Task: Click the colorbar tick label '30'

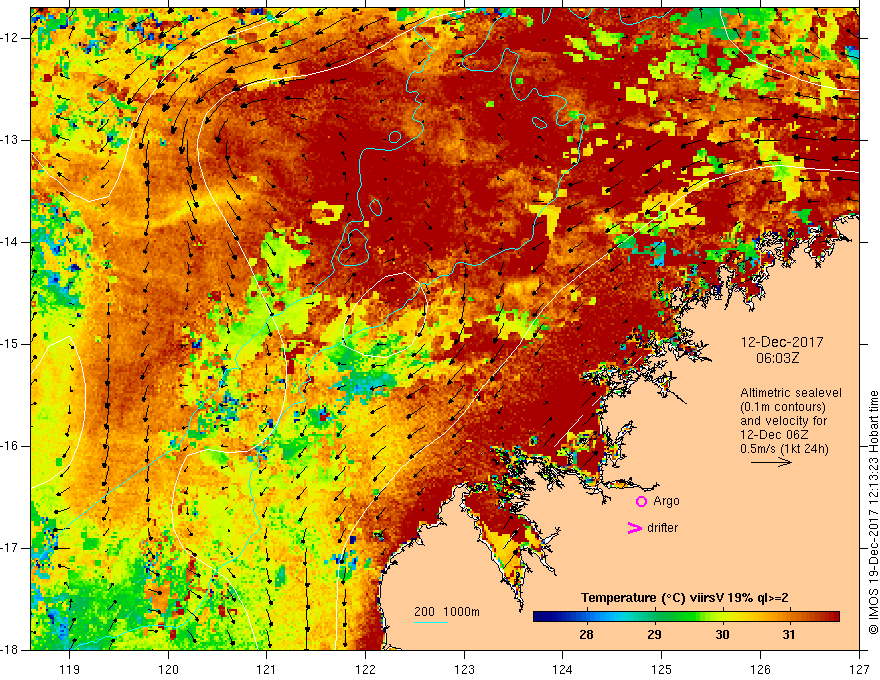Action: click(x=722, y=635)
